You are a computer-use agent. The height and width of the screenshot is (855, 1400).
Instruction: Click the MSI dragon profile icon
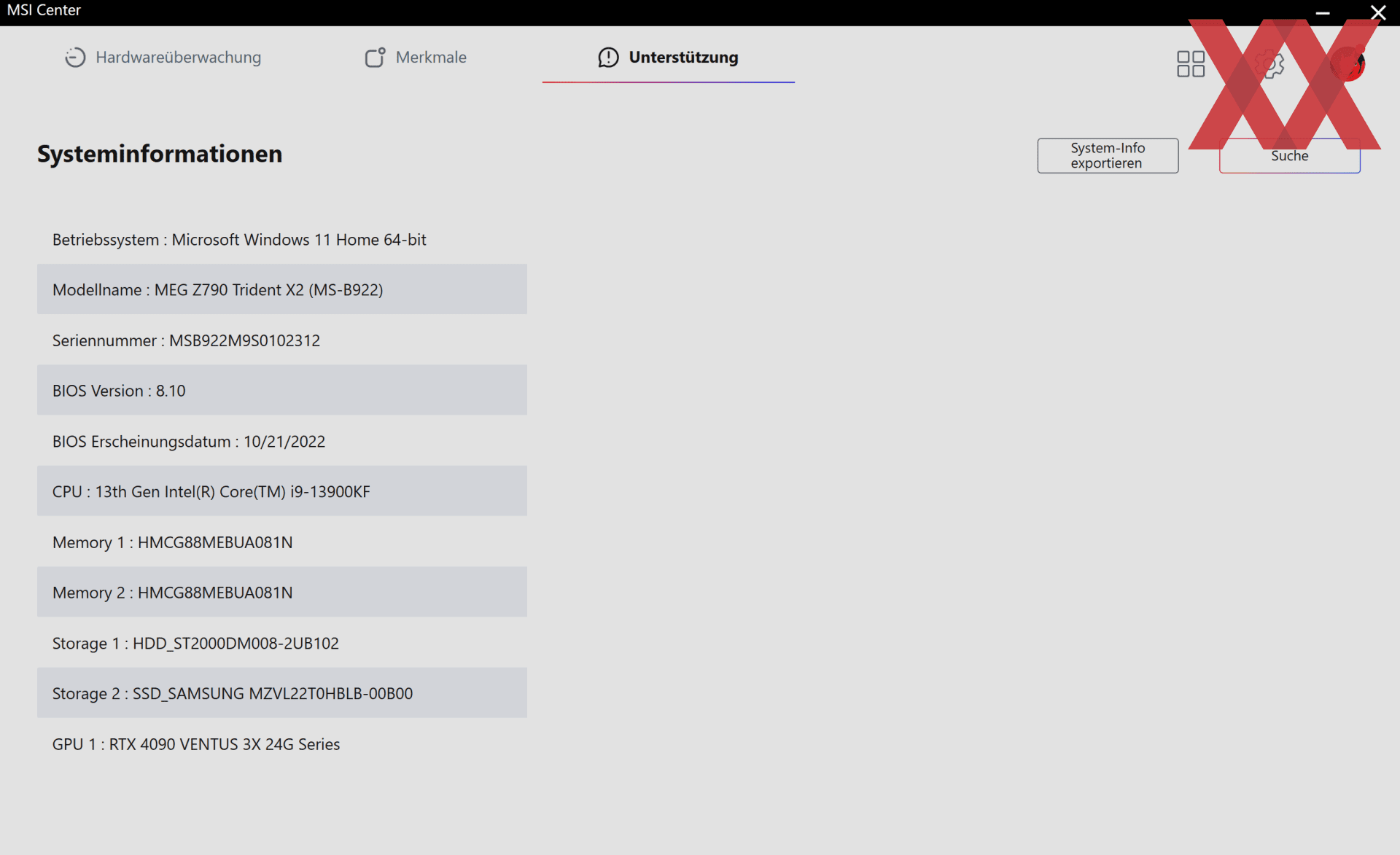click(1347, 64)
